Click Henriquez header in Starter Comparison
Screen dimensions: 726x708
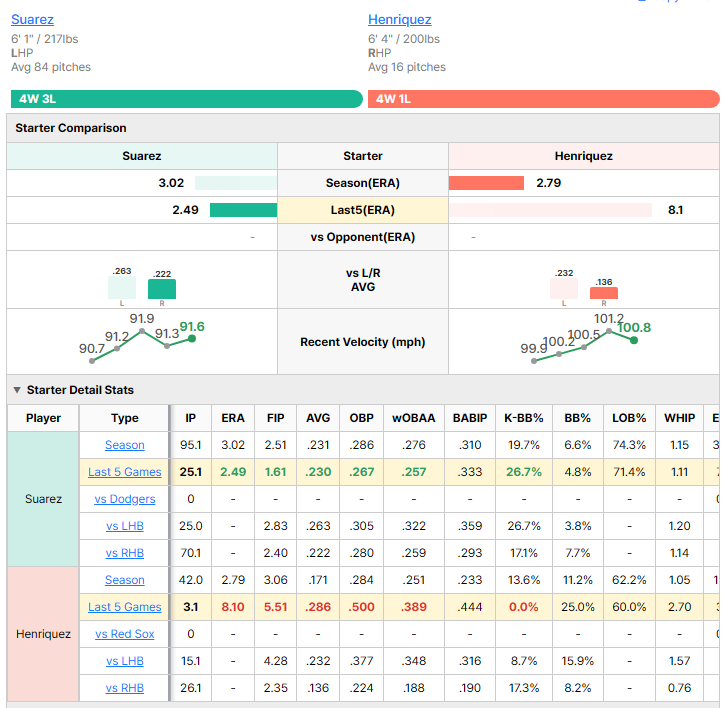[583, 156]
